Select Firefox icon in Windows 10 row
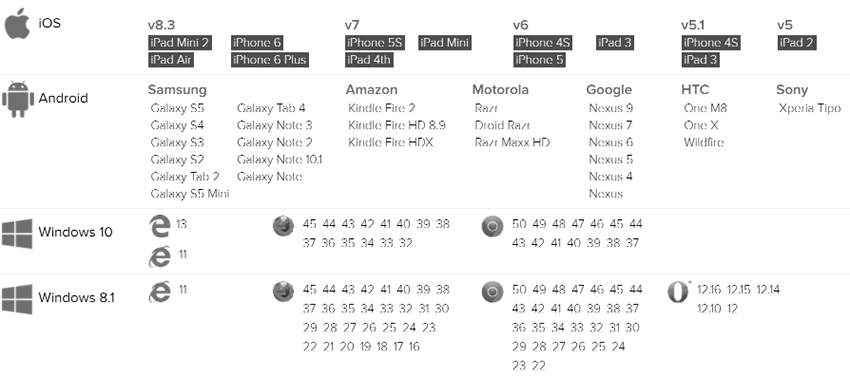This screenshot has width=850, height=377. [x=284, y=226]
